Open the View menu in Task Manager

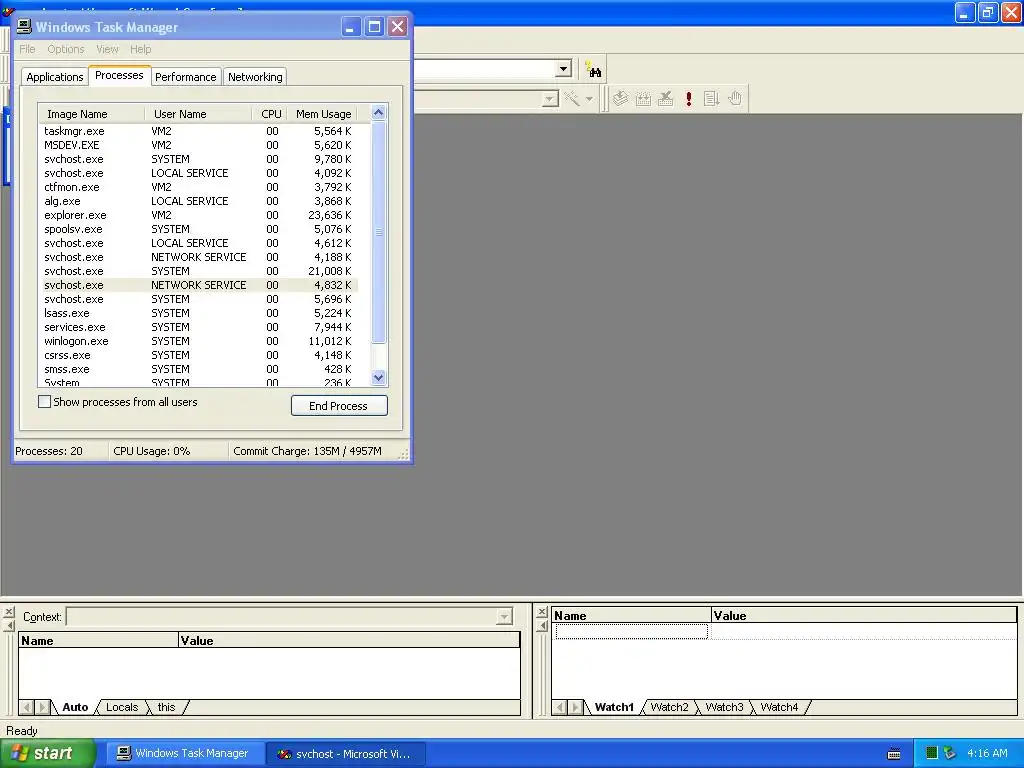pos(107,49)
